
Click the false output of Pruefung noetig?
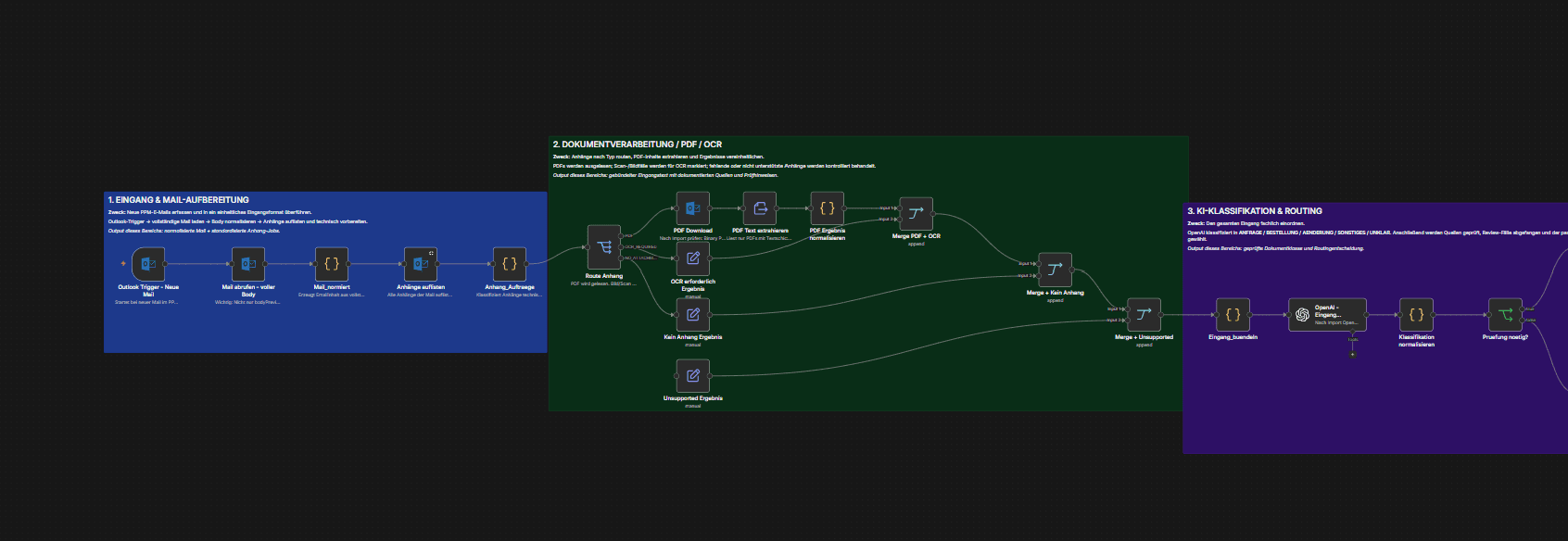coord(1523,321)
